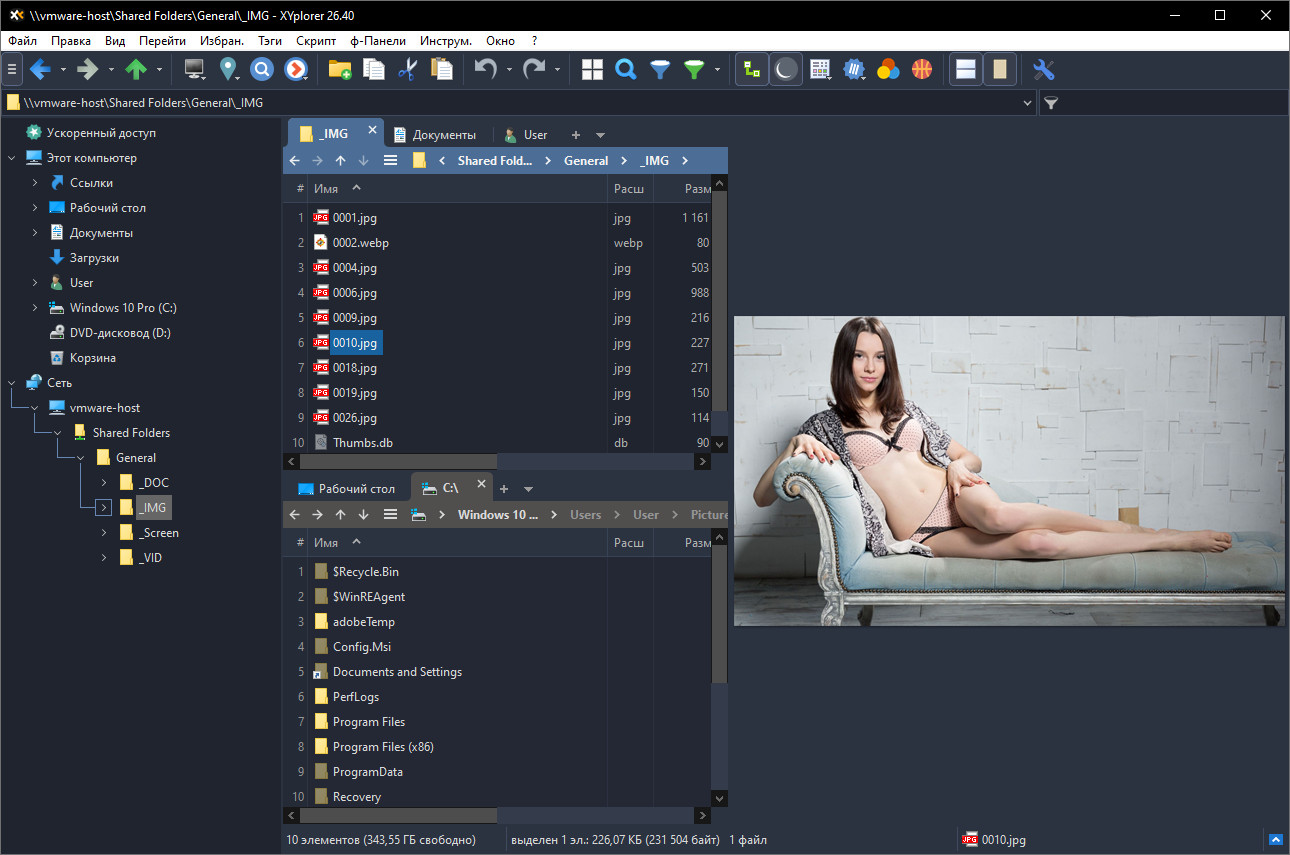Click the General breadcrumb segment
1290x855 pixels.
coord(586,161)
